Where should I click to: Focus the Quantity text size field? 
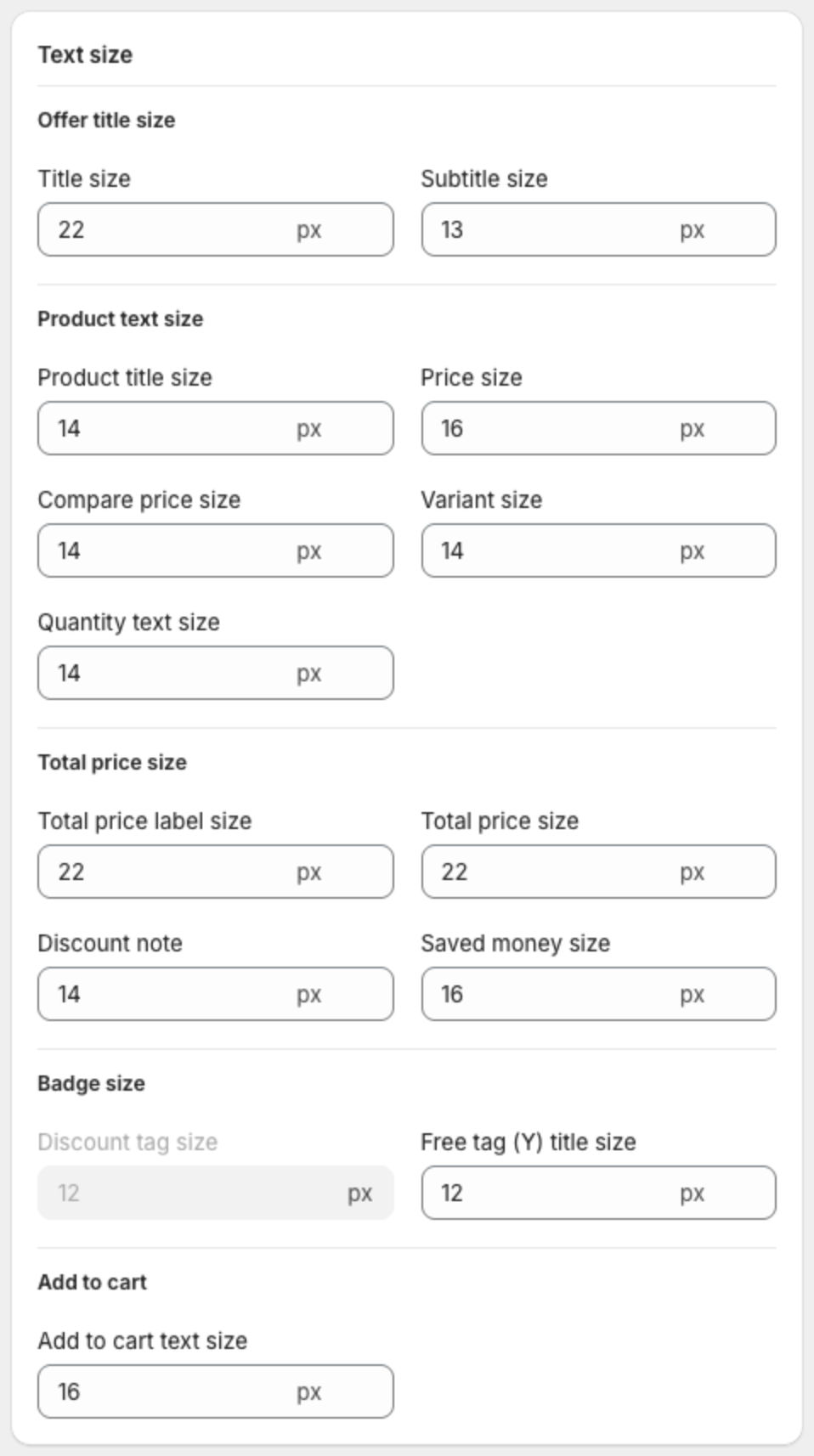[x=216, y=673]
